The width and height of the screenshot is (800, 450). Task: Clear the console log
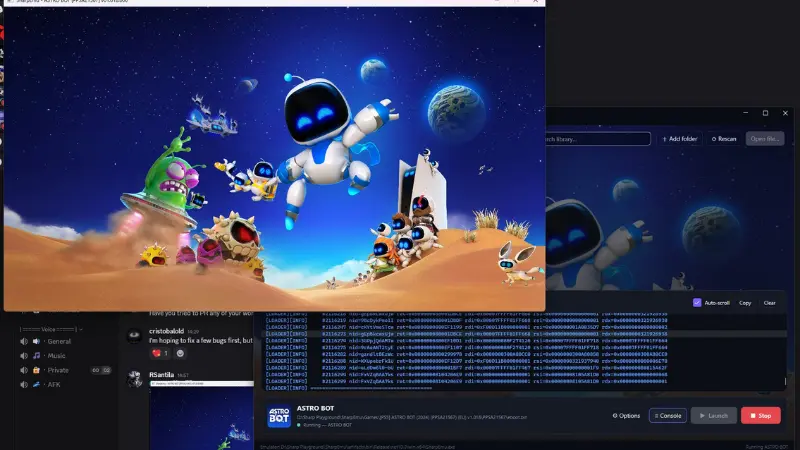[769, 303]
